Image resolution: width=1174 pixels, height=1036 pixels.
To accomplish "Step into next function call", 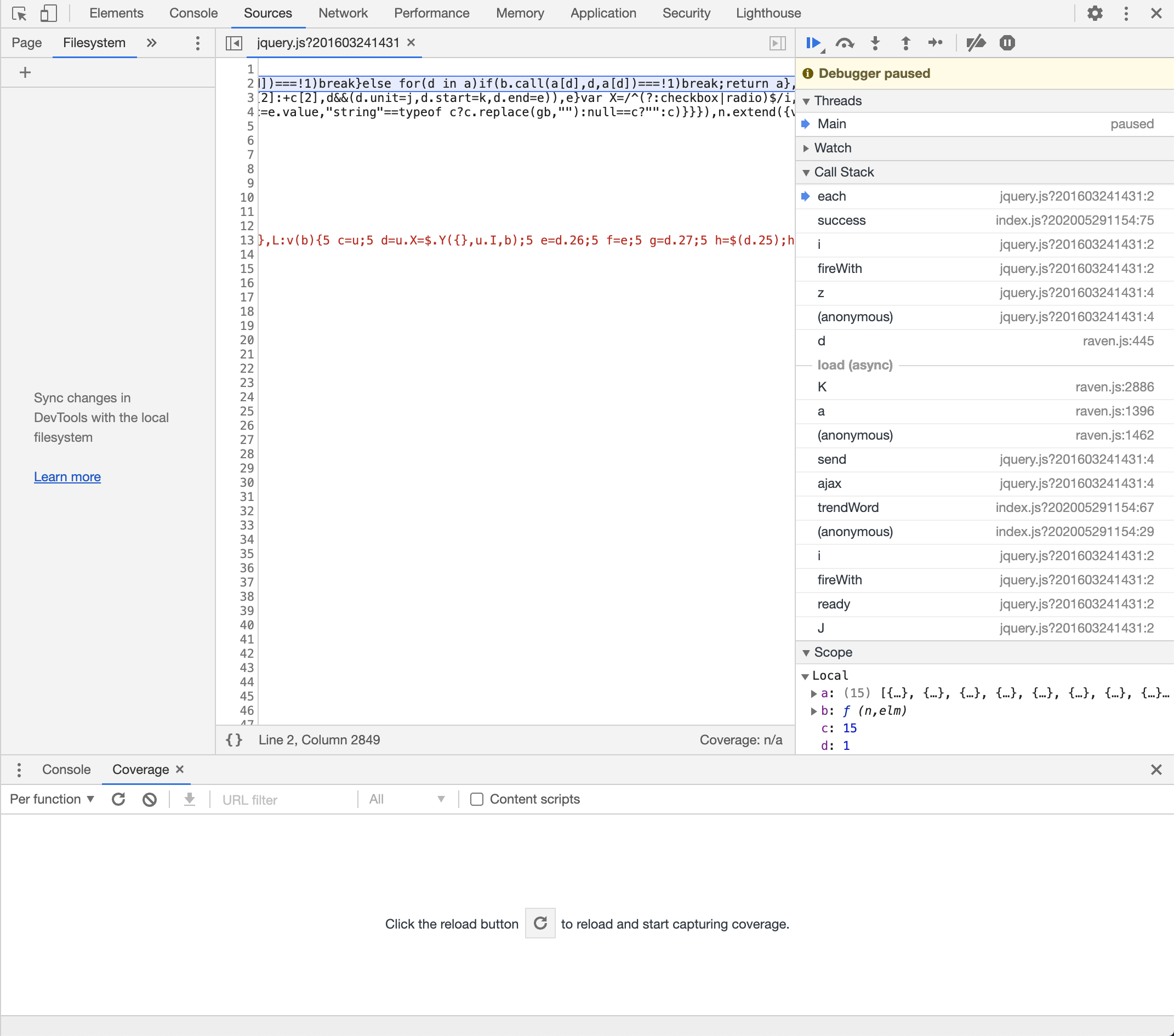I will pos(875,43).
